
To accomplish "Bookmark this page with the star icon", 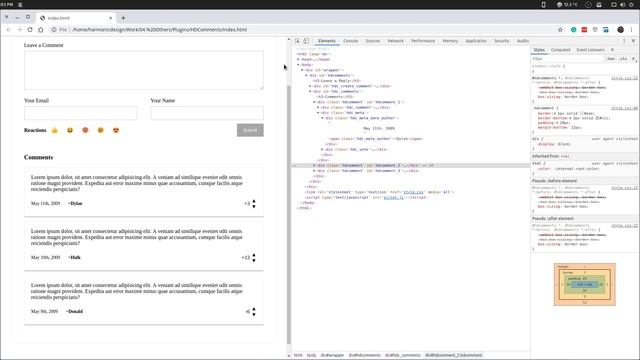I will tap(560, 30).
